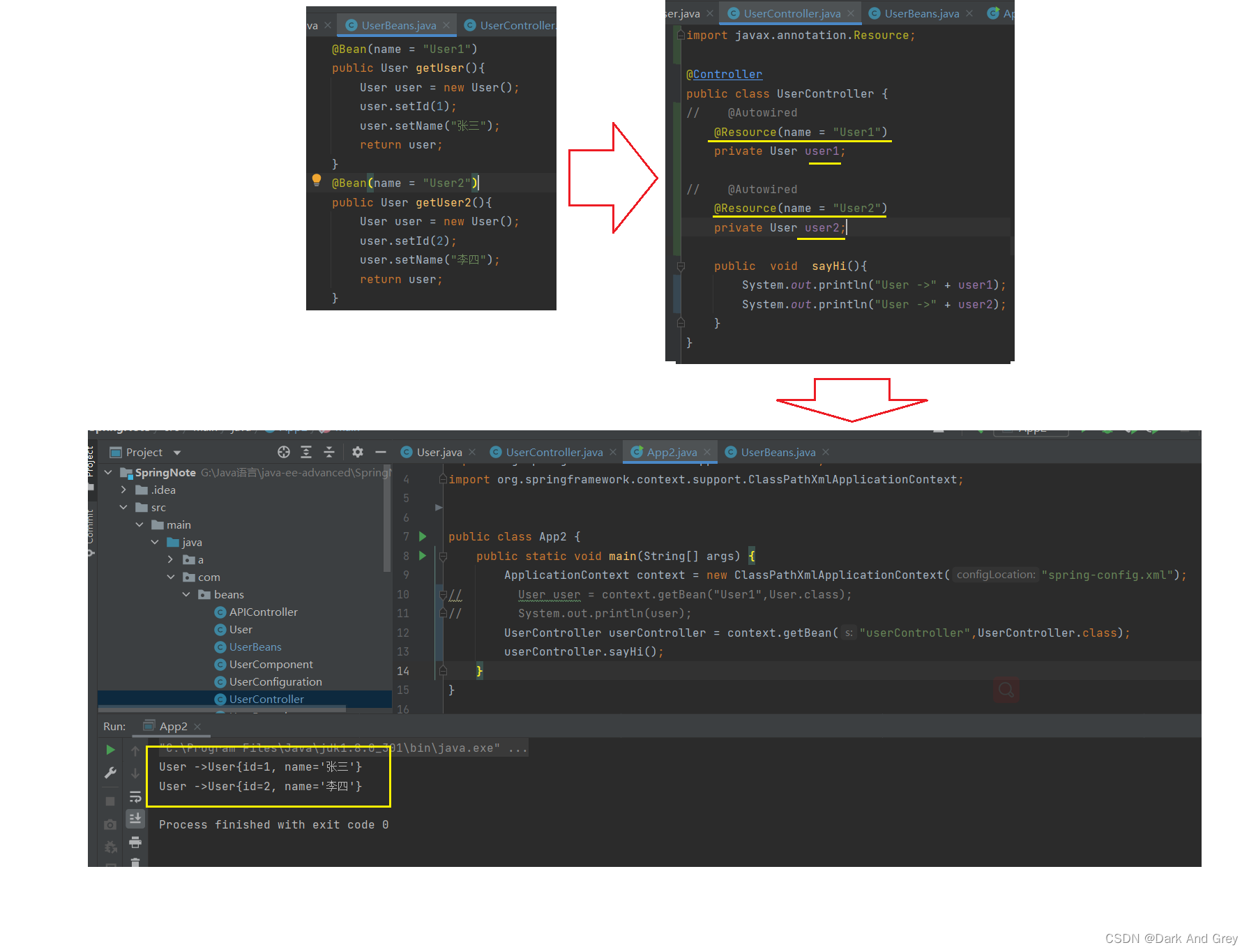Screen dimensions: 1249x952
Task: Collapse the main folder
Action: point(139,524)
